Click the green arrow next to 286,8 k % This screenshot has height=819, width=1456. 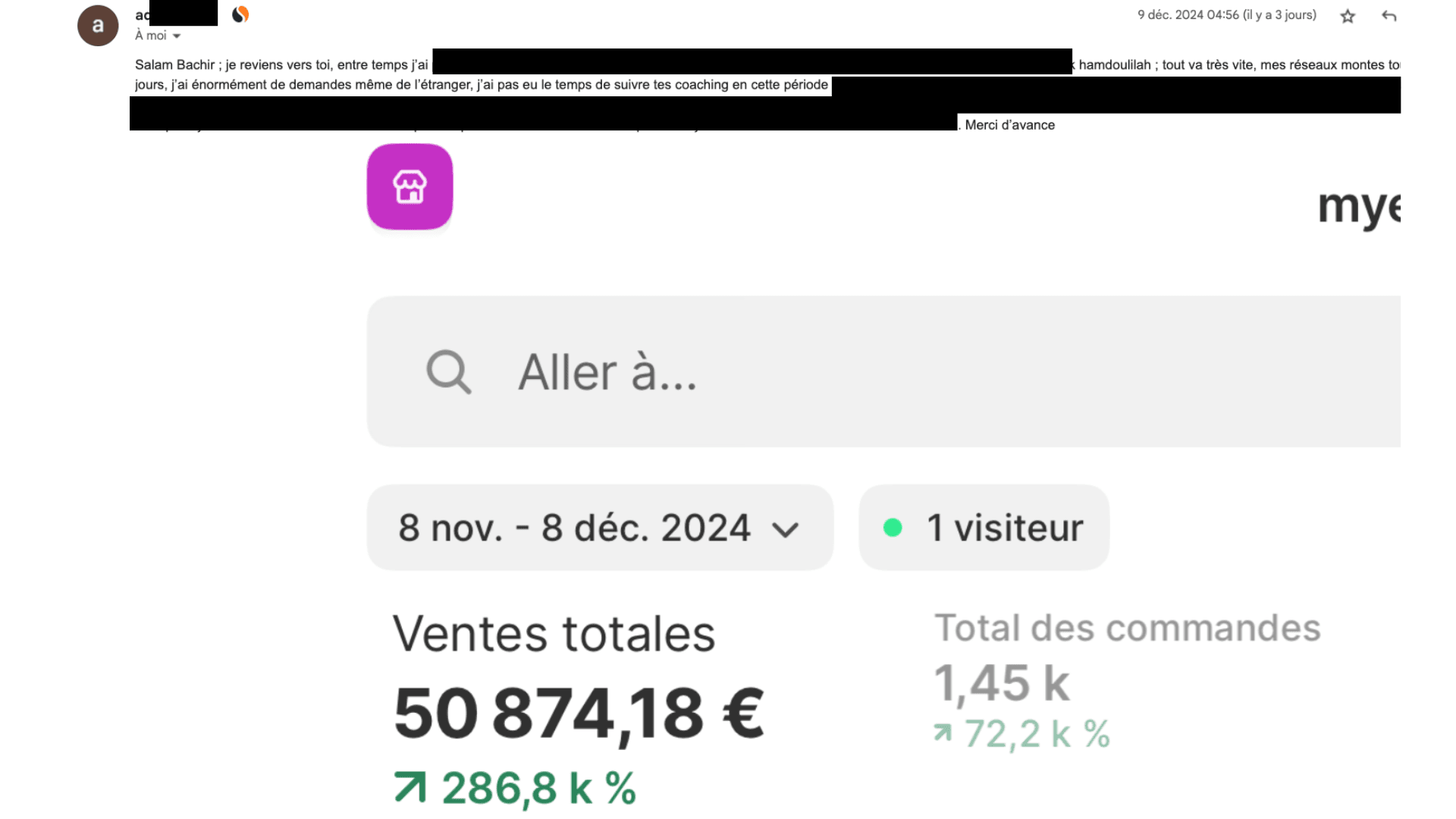click(410, 787)
